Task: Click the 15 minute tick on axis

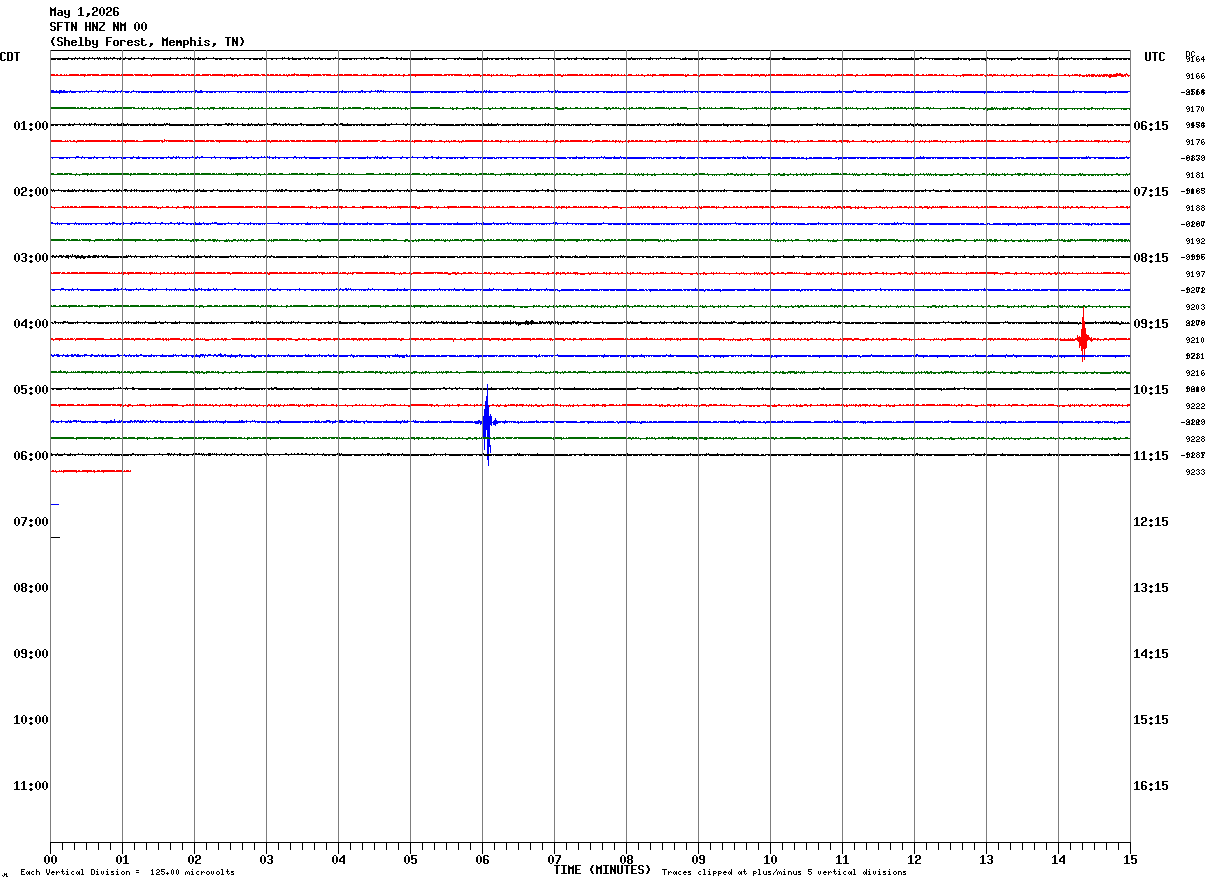Action: [x=1130, y=859]
